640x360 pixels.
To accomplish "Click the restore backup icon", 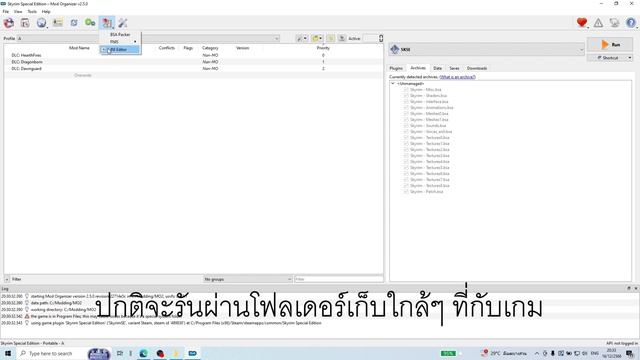I will (331, 38).
